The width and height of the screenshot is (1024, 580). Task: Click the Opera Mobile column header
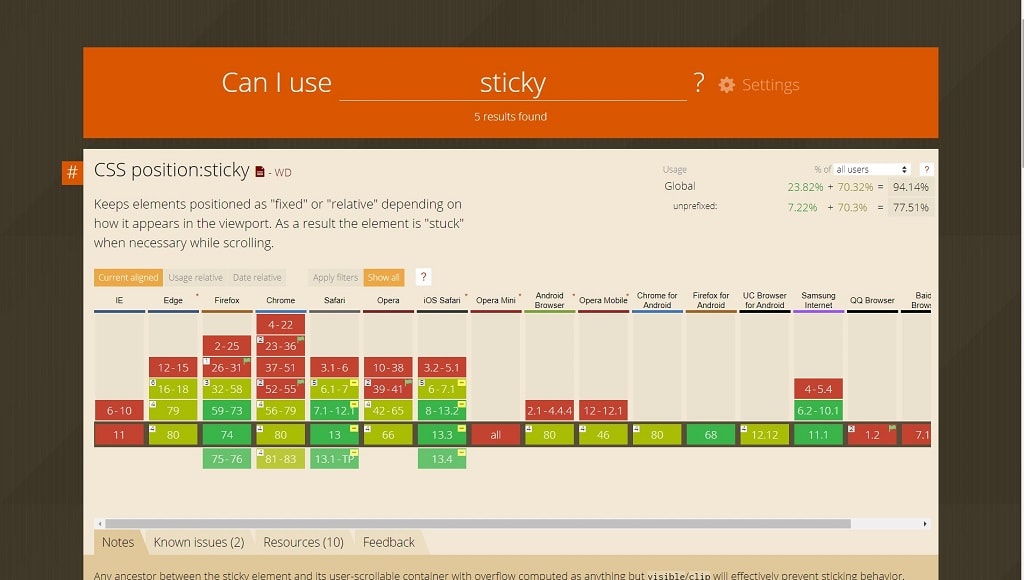[603, 300]
